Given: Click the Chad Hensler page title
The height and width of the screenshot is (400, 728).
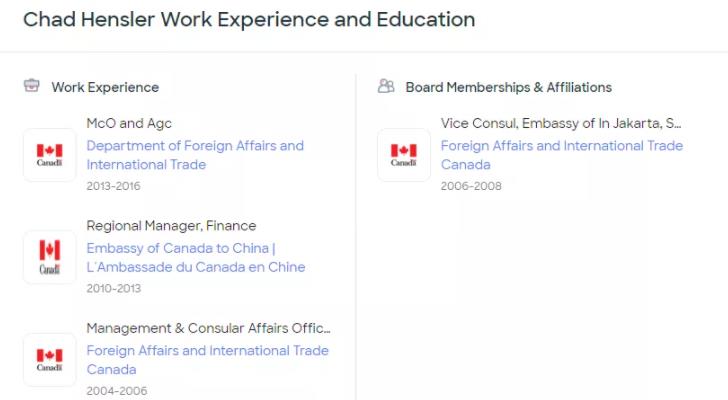Looking at the screenshot, I should point(249,19).
